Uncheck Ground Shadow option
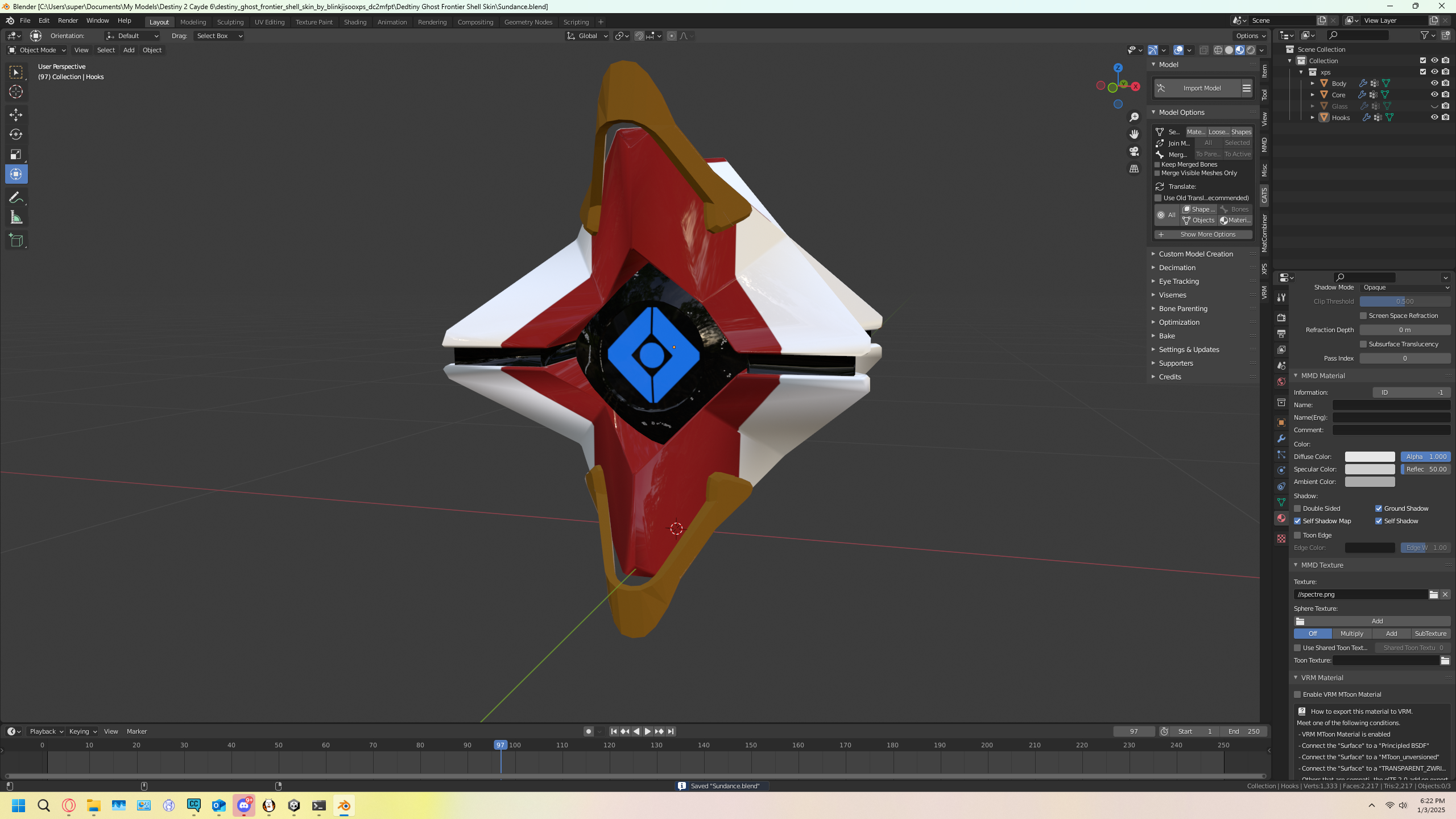Image resolution: width=1456 pixels, height=819 pixels. [1379, 508]
